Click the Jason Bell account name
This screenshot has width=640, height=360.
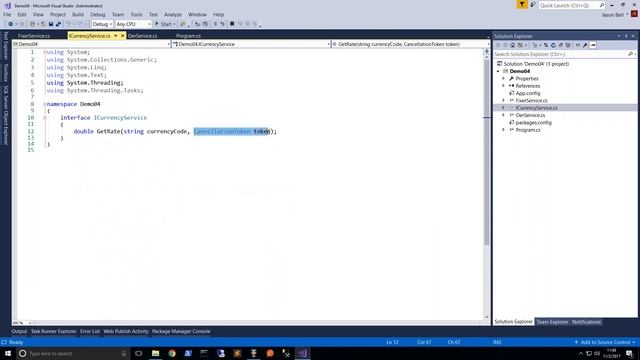612,15
